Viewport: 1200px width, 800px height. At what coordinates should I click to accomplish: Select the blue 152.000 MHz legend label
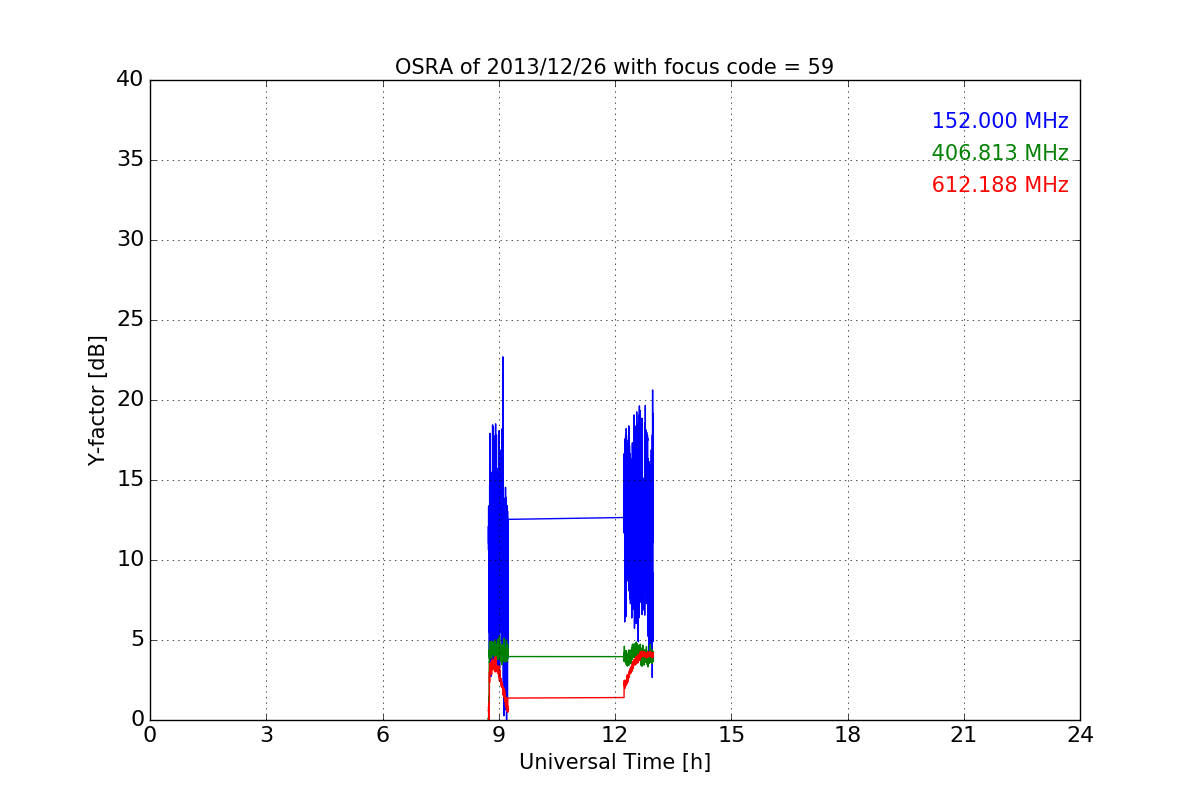pyautogui.click(x=1000, y=121)
